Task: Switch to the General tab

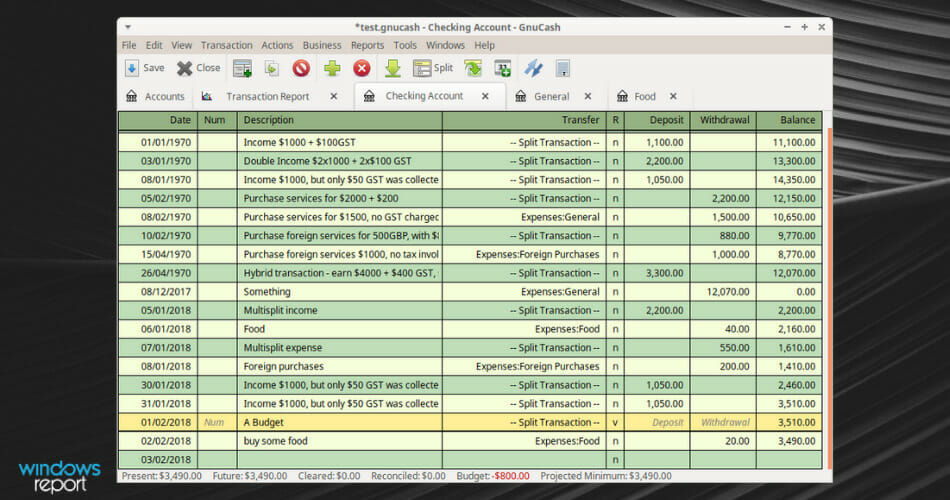Action: click(551, 96)
